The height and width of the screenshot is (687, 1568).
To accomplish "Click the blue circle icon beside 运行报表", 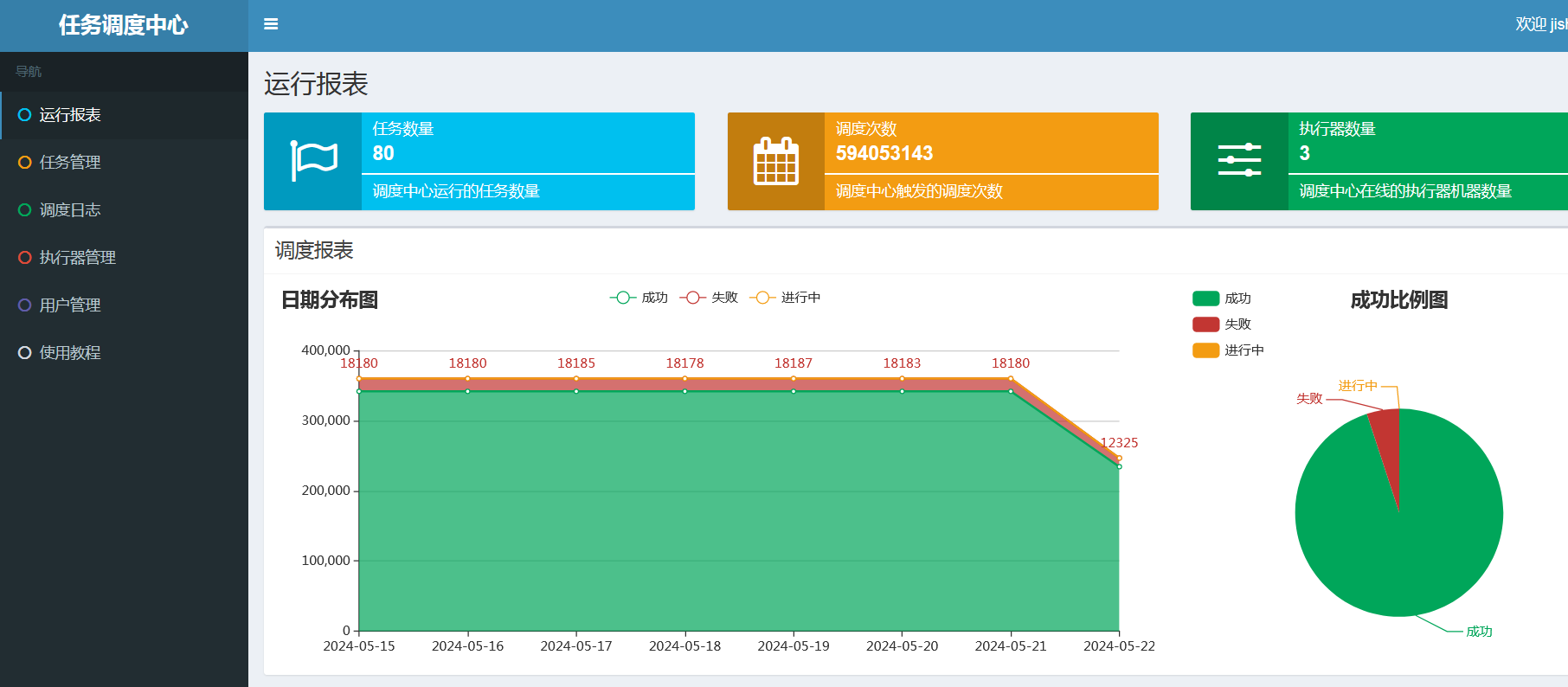I will (x=24, y=115).
